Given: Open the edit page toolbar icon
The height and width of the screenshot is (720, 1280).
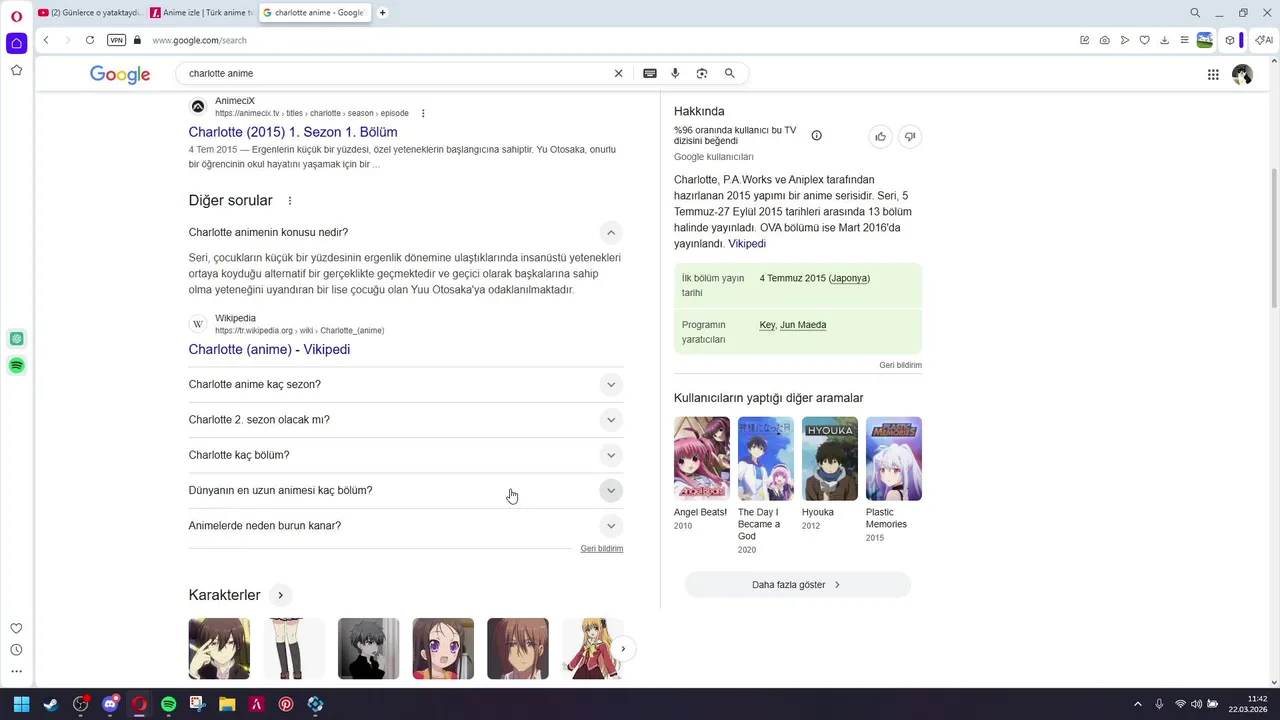Looking at the screenshot, I should [x=1084, y=40].
